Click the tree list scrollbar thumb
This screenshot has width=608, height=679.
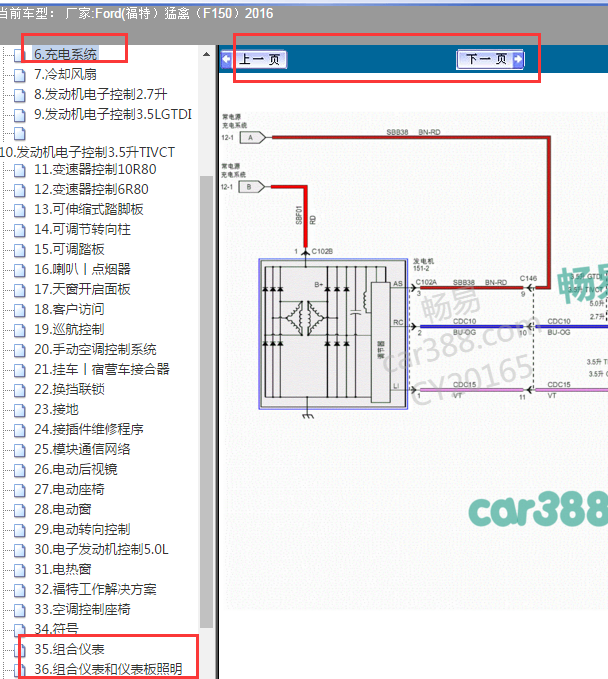[x=207, y=401]
